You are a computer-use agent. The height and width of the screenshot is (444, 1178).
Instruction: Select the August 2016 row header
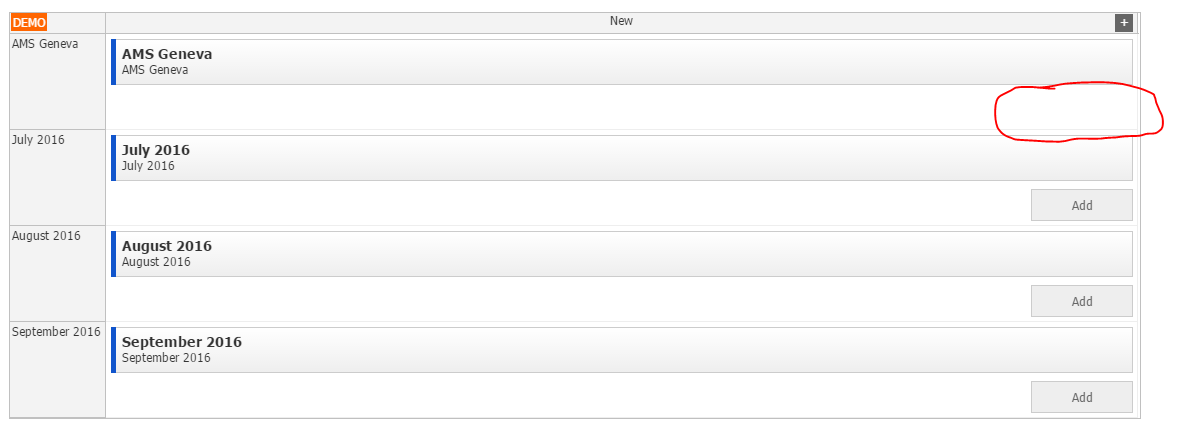tap(57, 273)
